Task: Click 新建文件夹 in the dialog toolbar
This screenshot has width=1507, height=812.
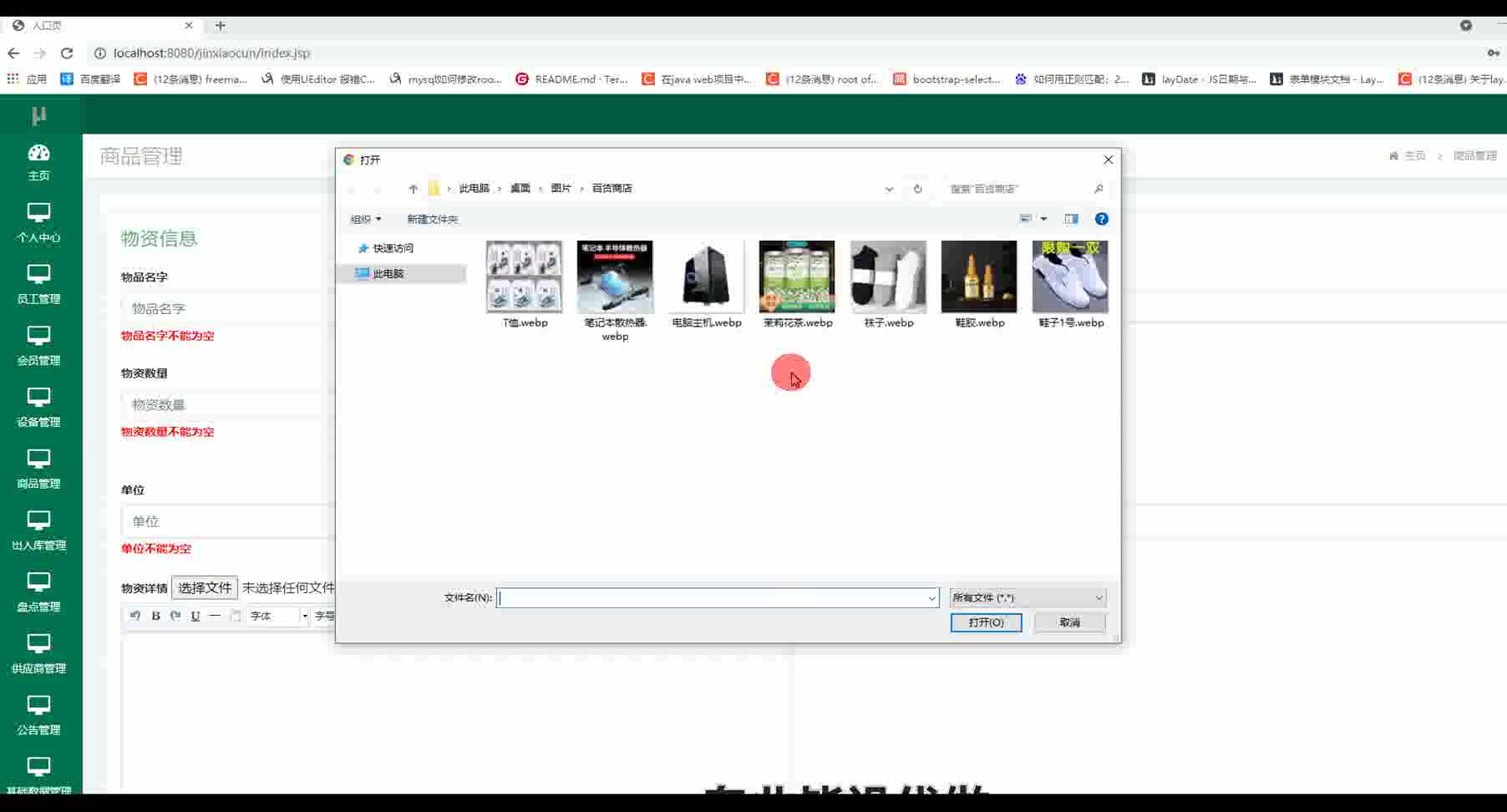Action: [432, 219]
